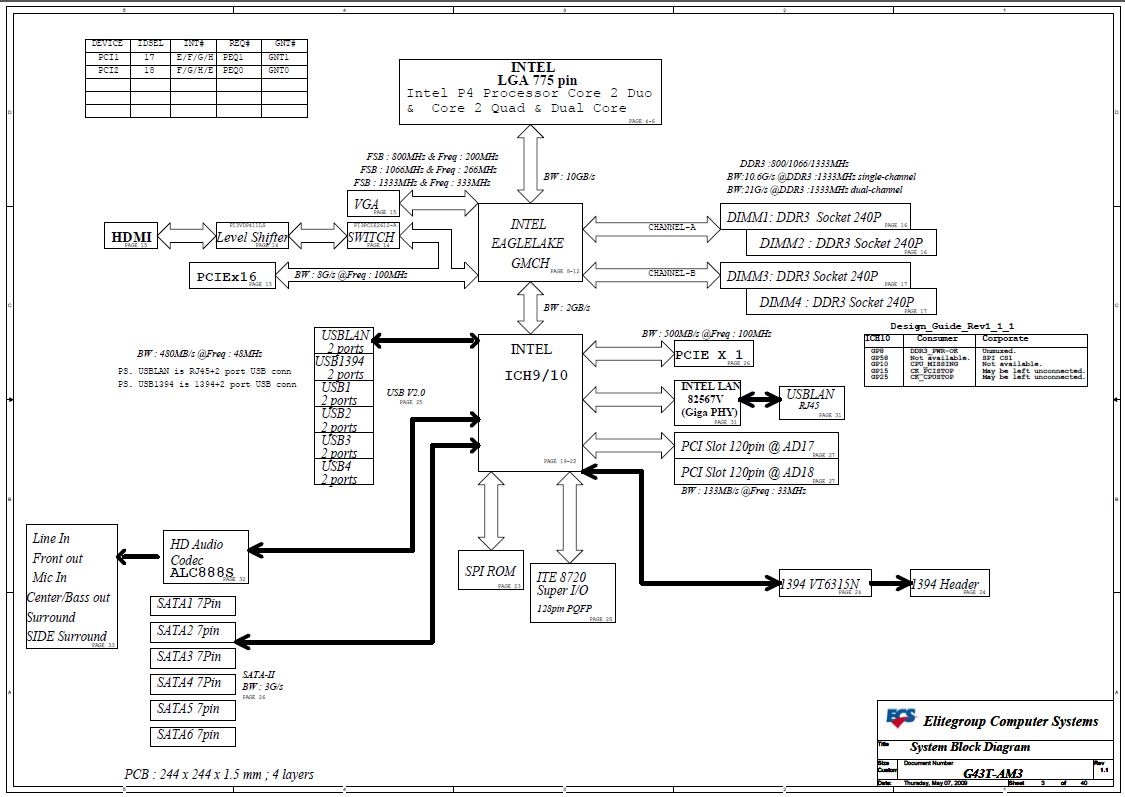Select the Intel LGA 775 processor block

point(528,92)
